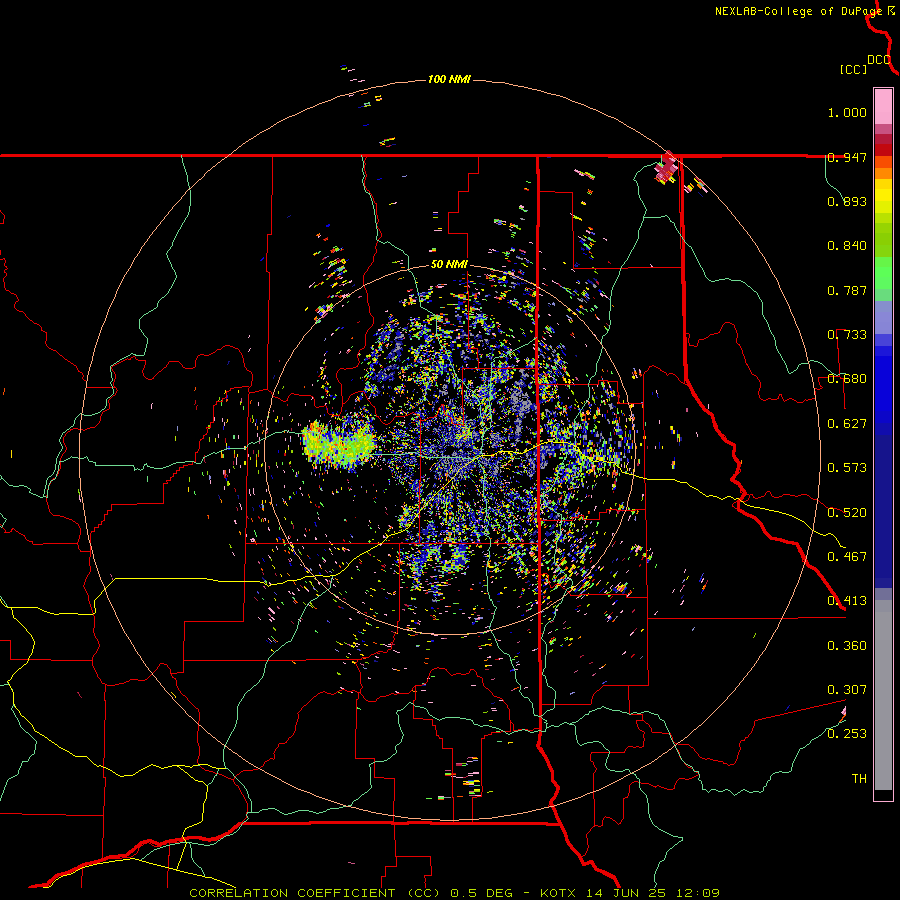The width and height of the screenshot is (900, 900).
Task: Click the 0.840 scale value
Action: (847, 246)
